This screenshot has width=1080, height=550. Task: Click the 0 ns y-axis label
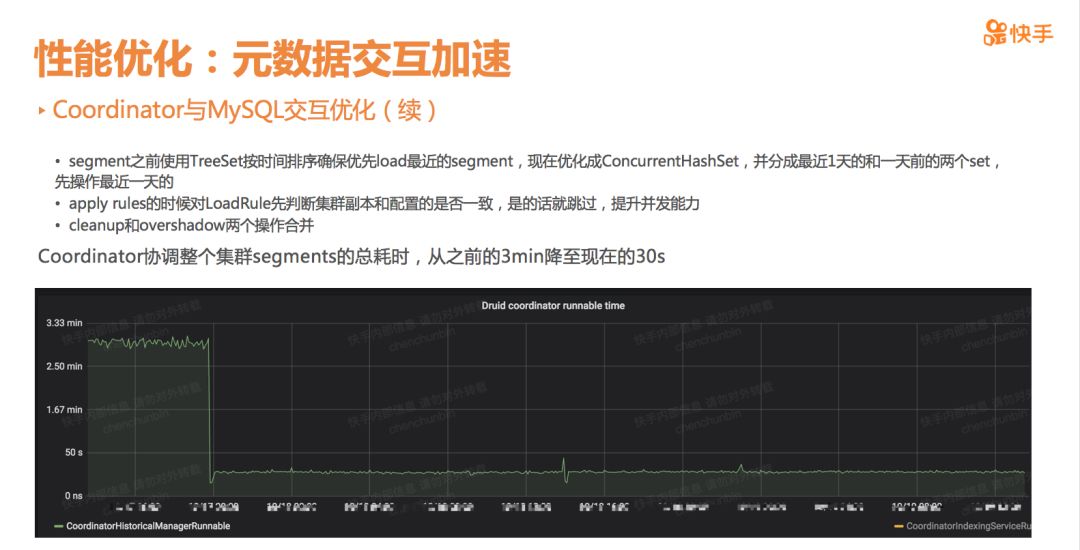point(74,496)
